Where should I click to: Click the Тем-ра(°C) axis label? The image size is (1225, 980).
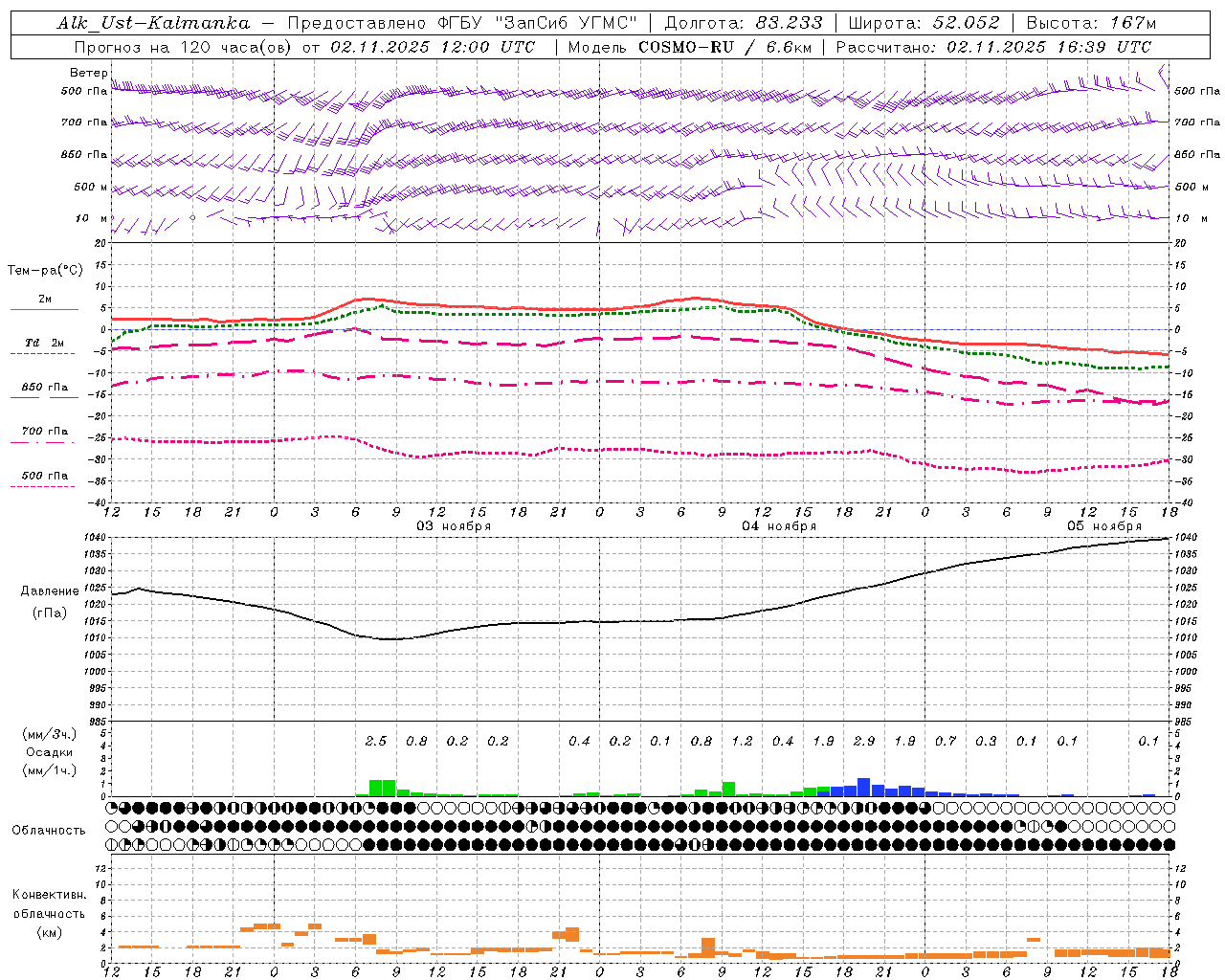(x=45, y=271)
